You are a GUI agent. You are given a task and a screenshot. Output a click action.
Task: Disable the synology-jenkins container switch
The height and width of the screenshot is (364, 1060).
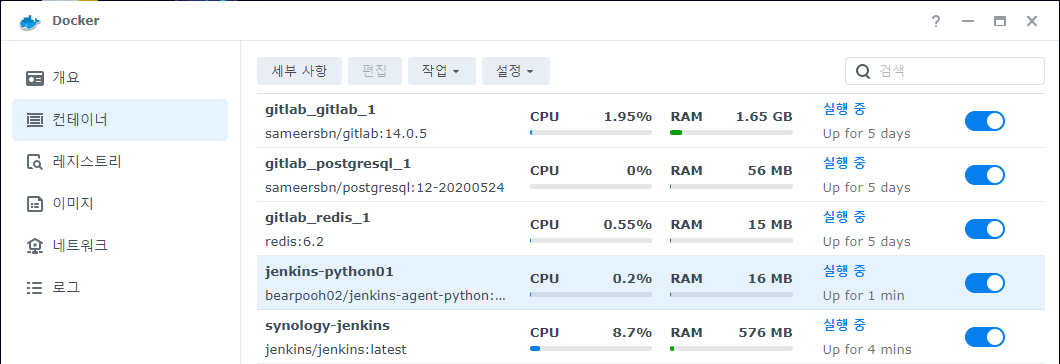click(984, 337)
